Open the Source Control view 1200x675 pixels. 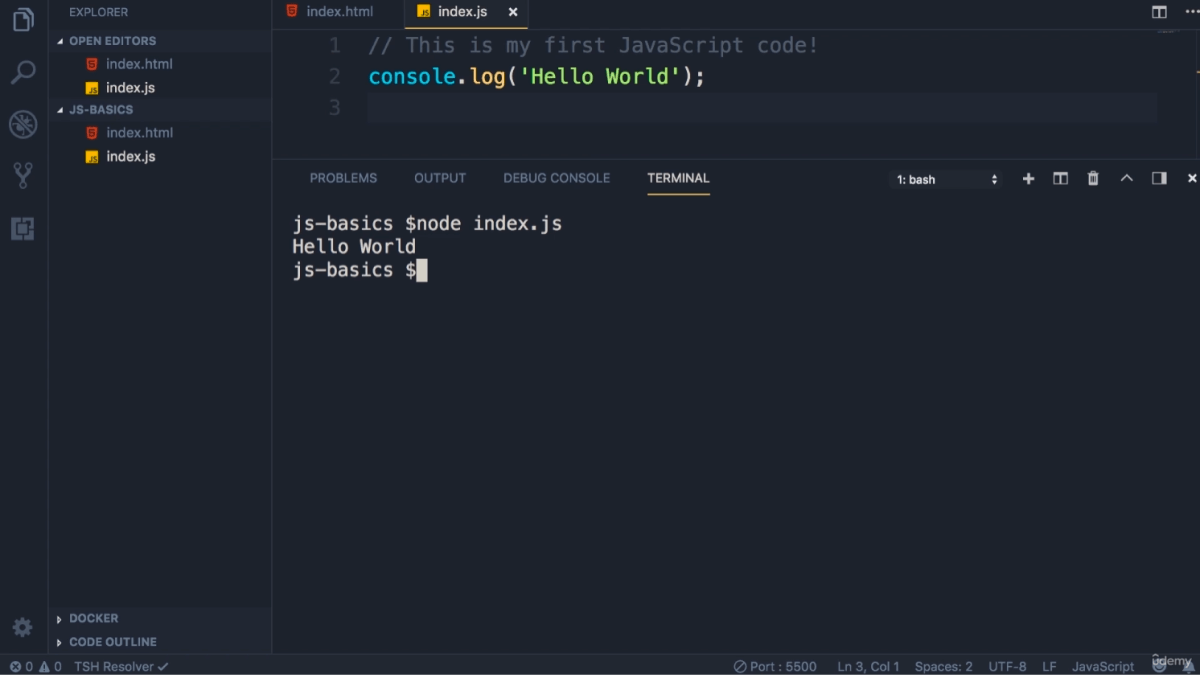click(x=22, y=176)
